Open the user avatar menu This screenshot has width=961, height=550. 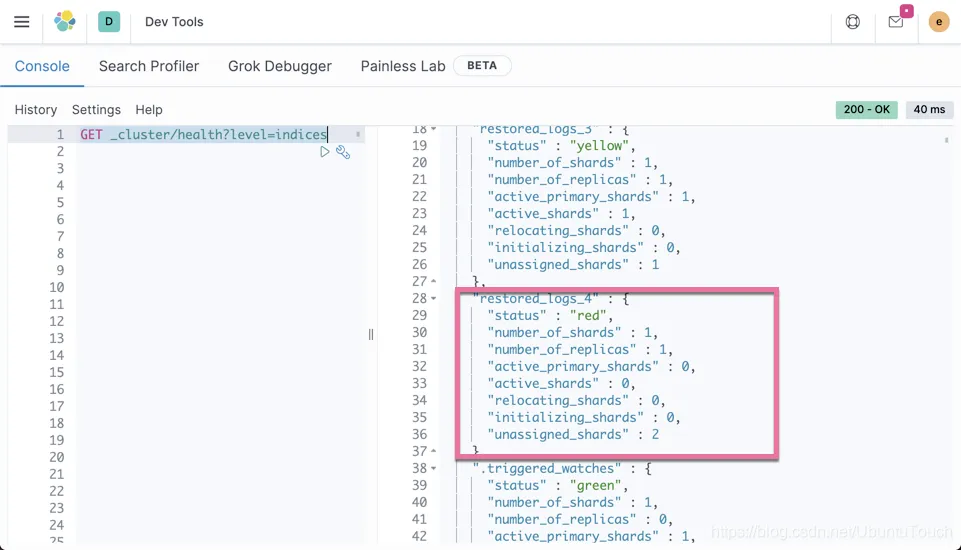click(x=938, y=22)
